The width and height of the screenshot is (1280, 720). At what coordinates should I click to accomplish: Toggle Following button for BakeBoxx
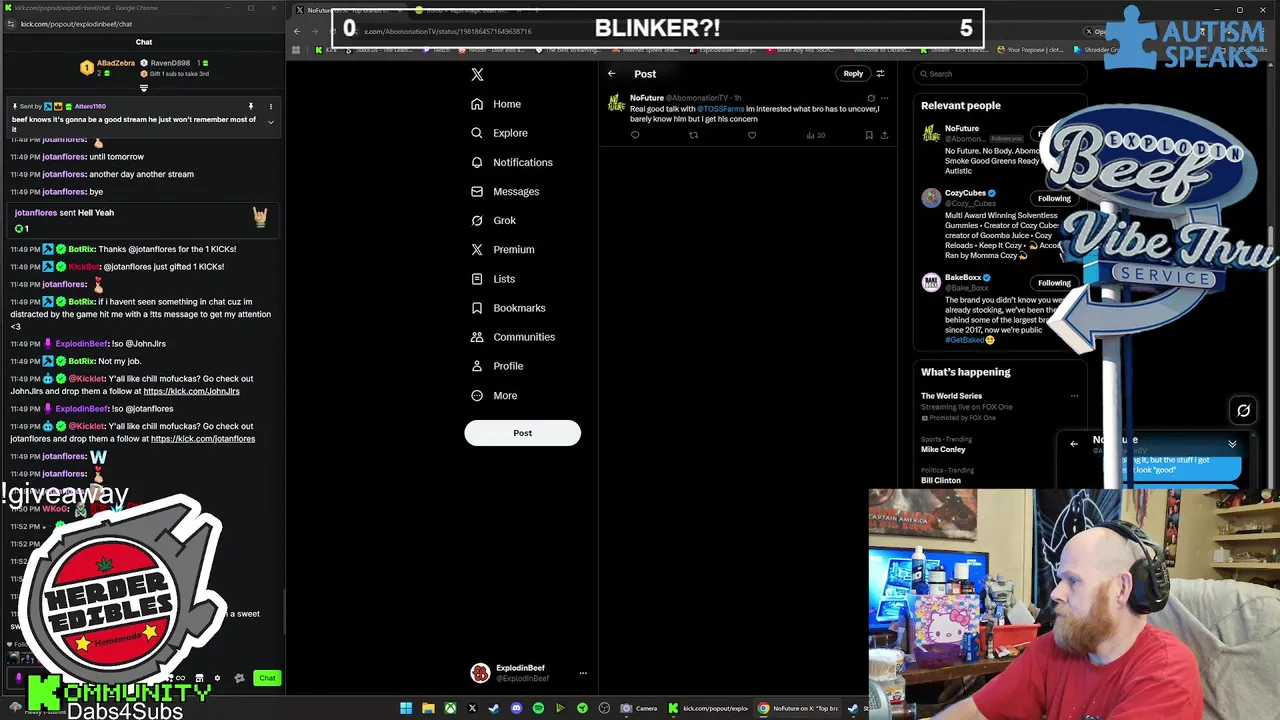point(1053,283)
